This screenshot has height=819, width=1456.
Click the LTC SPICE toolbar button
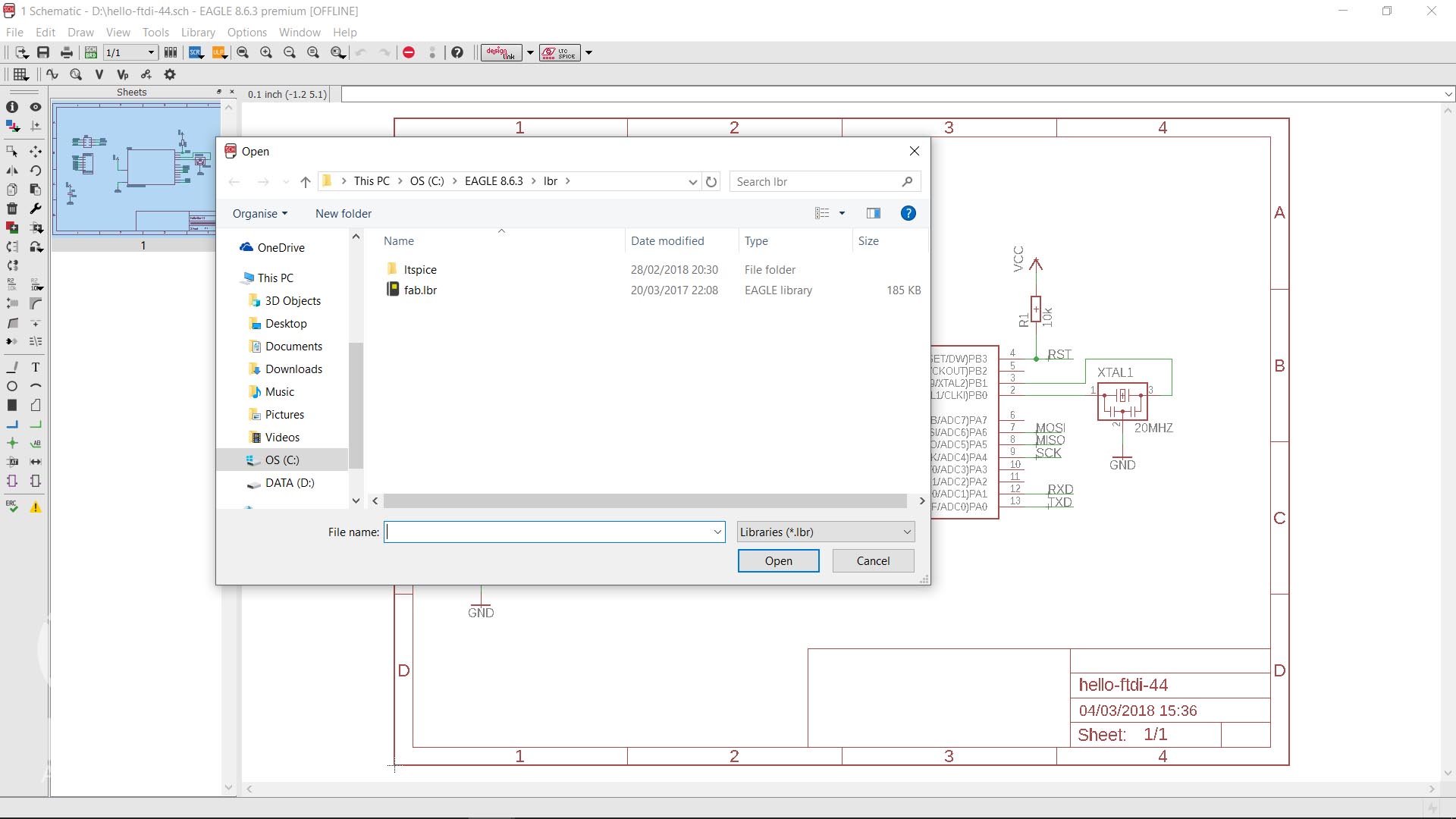560,52
